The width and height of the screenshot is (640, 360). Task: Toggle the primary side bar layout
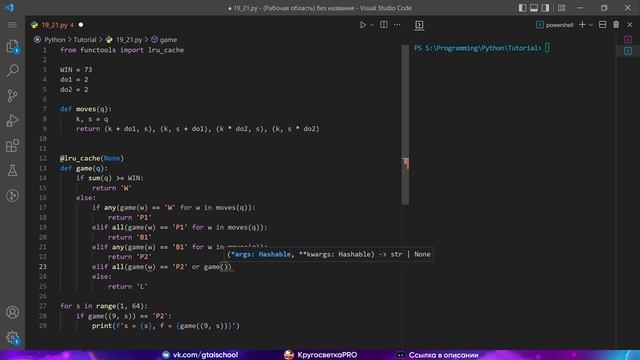point(522,8)
